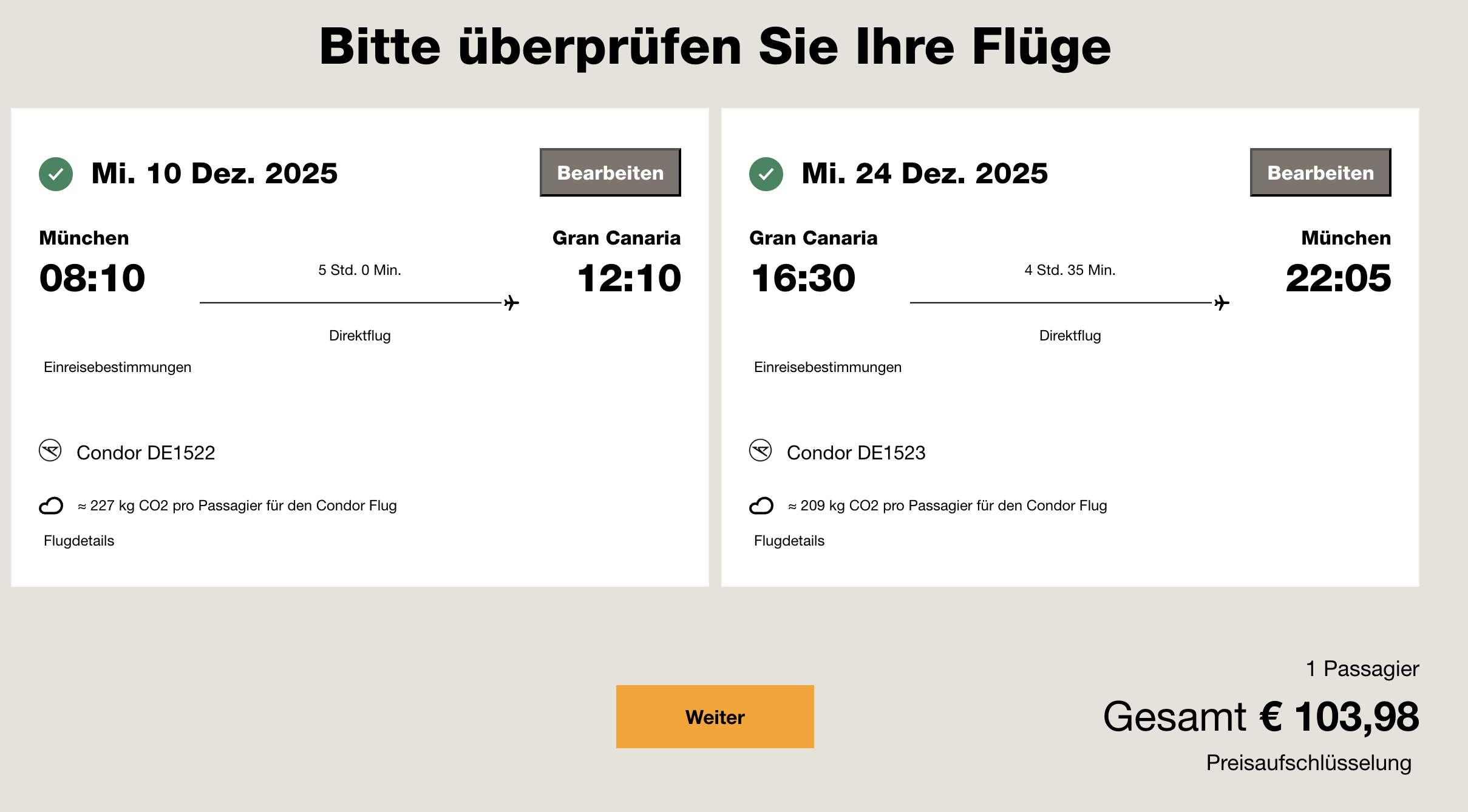Click the green checkmark beside 10 Dez. 2025
Image resolution: width=1468 pixels, height=812 pixels.
click(56, 174)
